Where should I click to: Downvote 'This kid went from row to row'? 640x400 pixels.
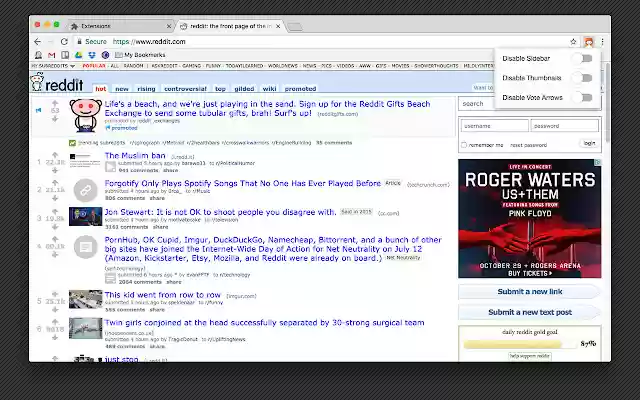55,310
